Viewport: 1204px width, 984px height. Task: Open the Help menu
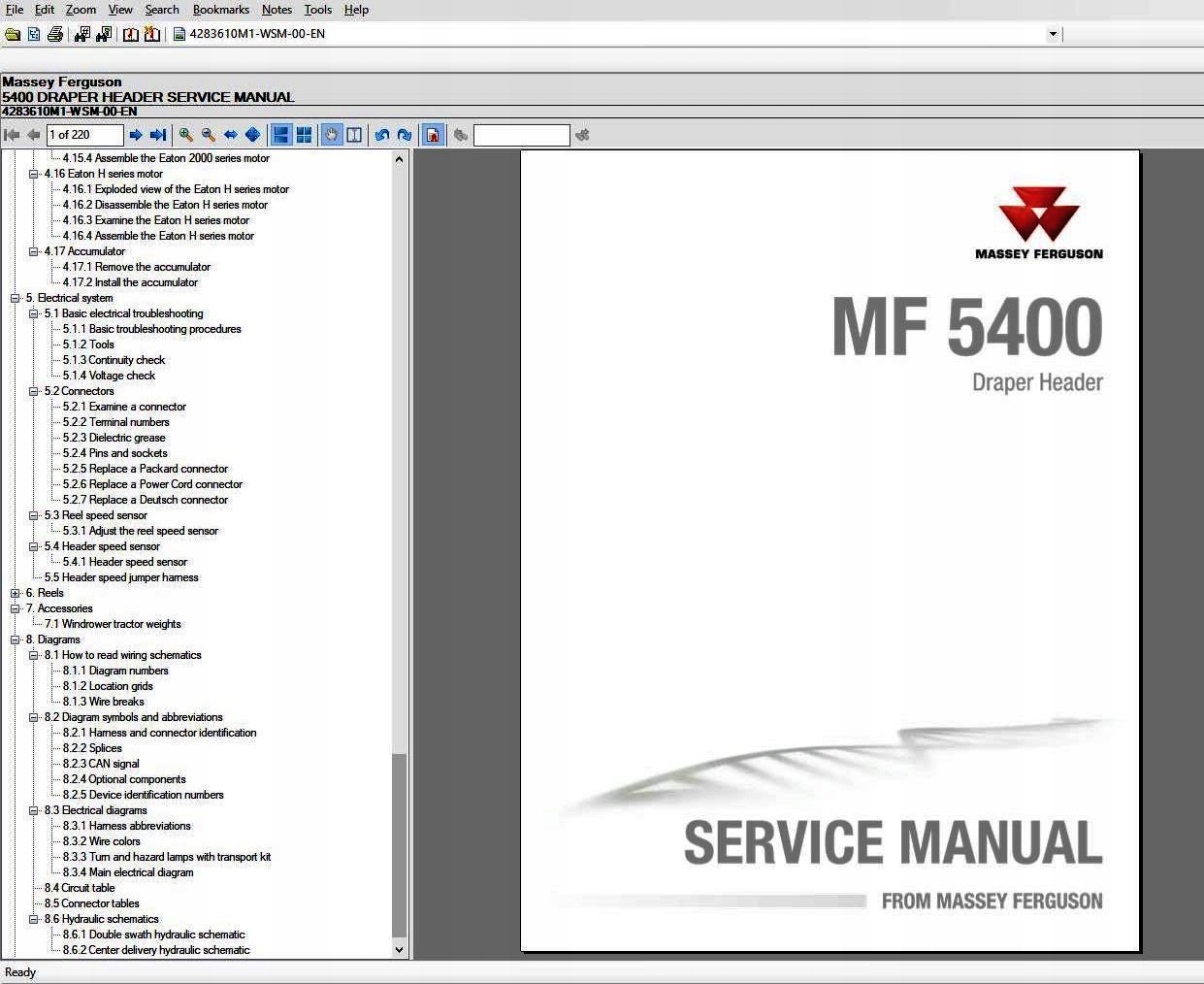(356, 10)
